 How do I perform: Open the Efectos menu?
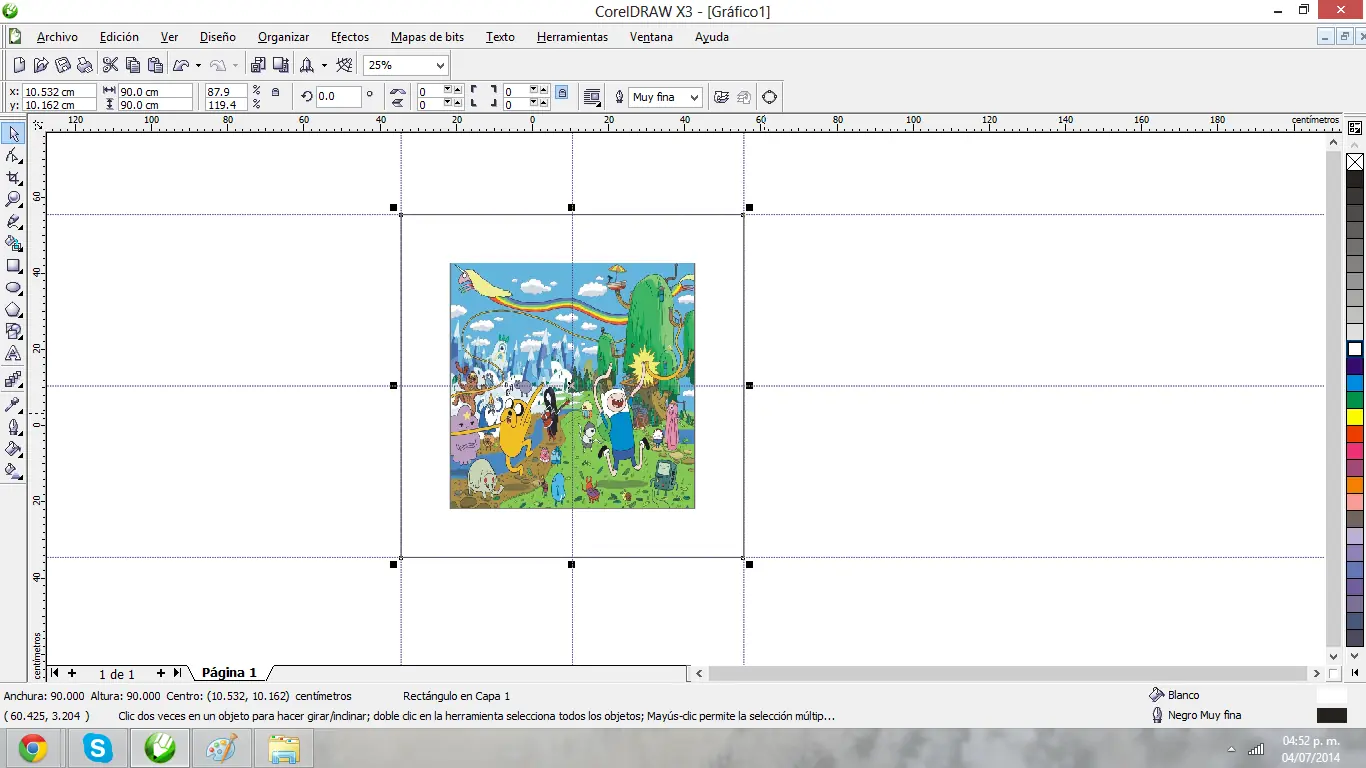(x=349, y=37)
